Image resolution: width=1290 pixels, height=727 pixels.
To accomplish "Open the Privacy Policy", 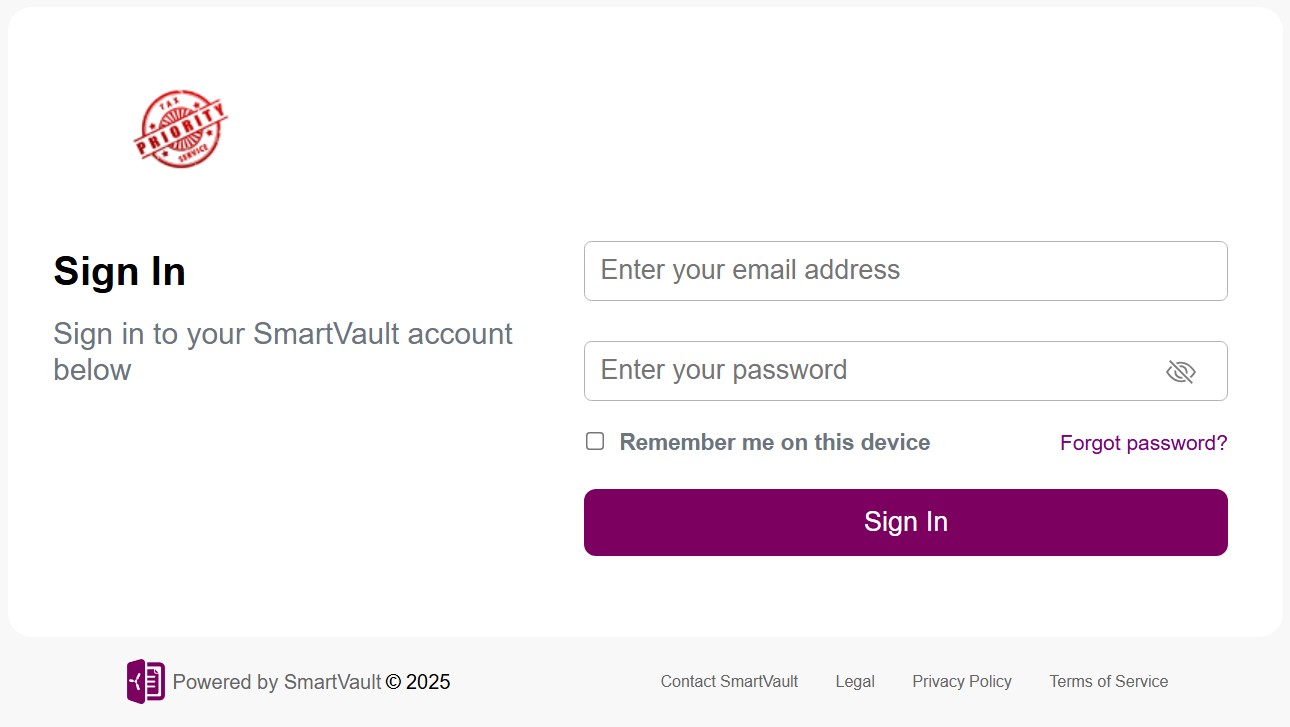I will click(x=961, y=681).
